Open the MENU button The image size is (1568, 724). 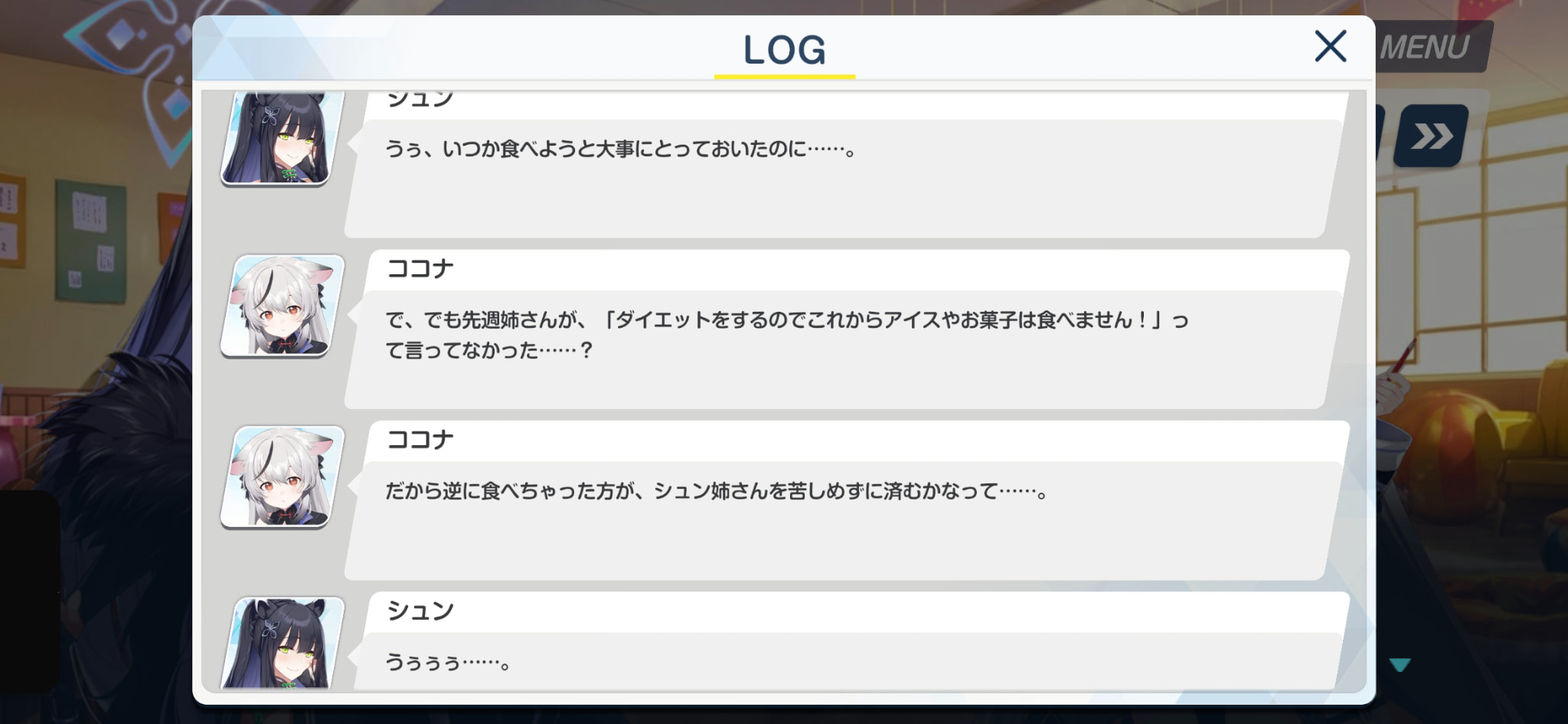click(1429, 48)
